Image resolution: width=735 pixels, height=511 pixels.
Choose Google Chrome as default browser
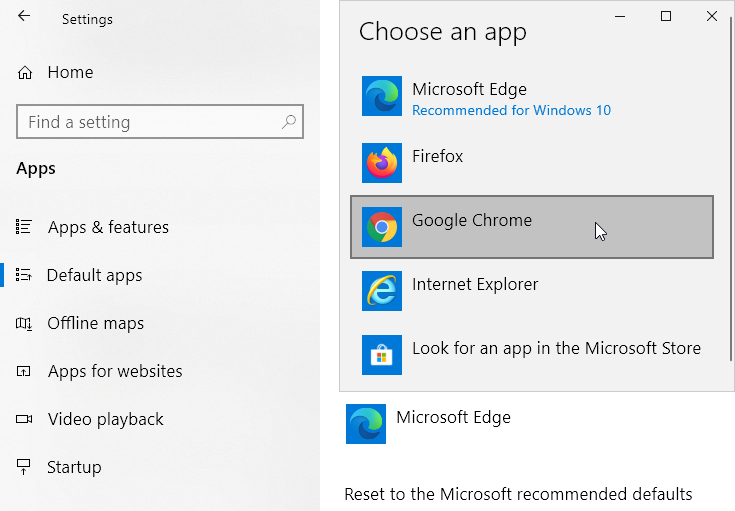532,227
